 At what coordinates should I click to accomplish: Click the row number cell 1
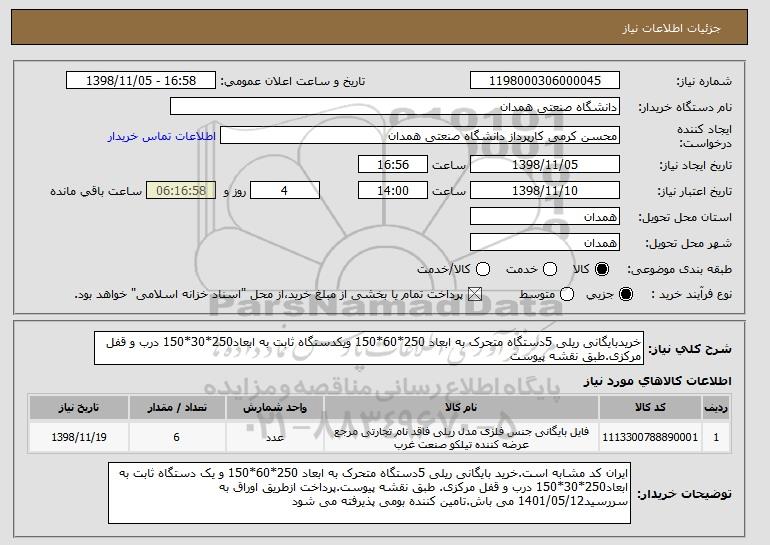pyautogui.click(x=716, y=437)
